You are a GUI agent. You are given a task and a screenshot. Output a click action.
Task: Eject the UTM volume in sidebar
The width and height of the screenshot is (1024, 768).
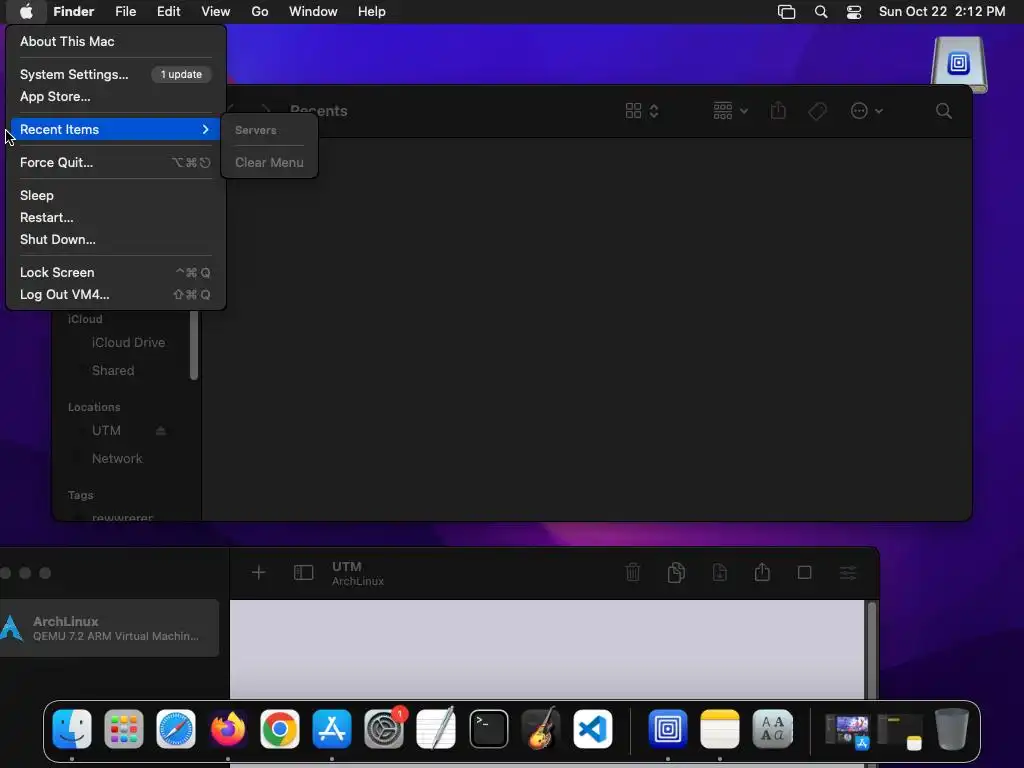coord(161,430)
